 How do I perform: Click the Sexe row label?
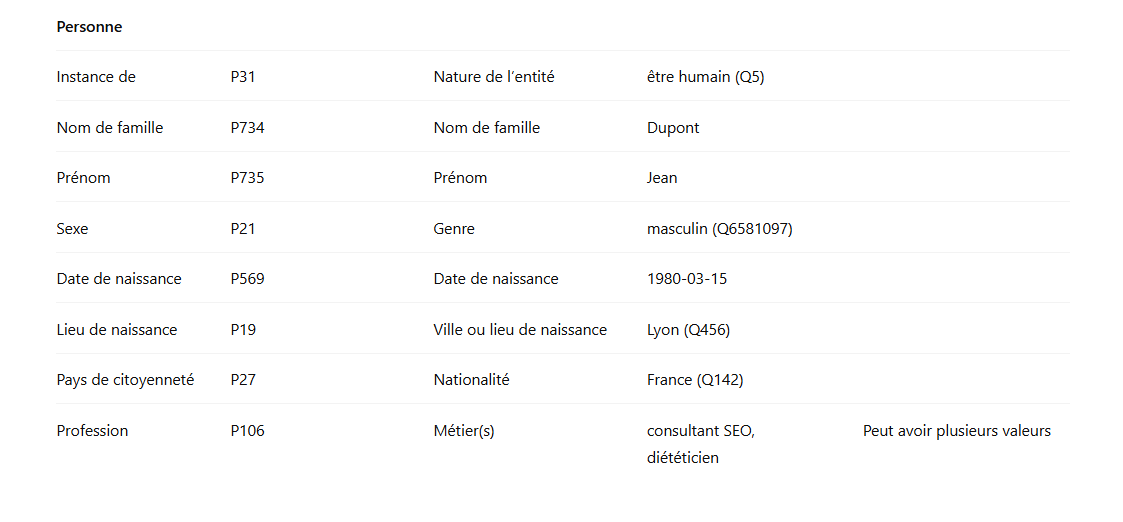pyautogui.click(x=72, y=229)
